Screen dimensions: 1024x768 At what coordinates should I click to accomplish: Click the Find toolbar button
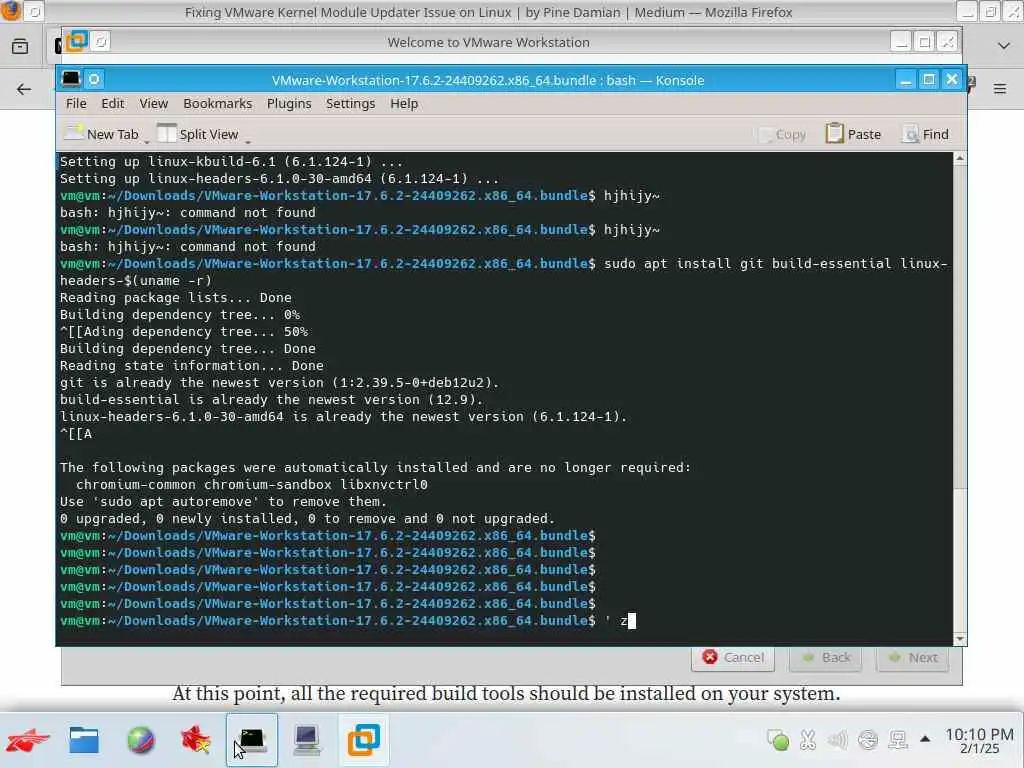tap(925, 134)
